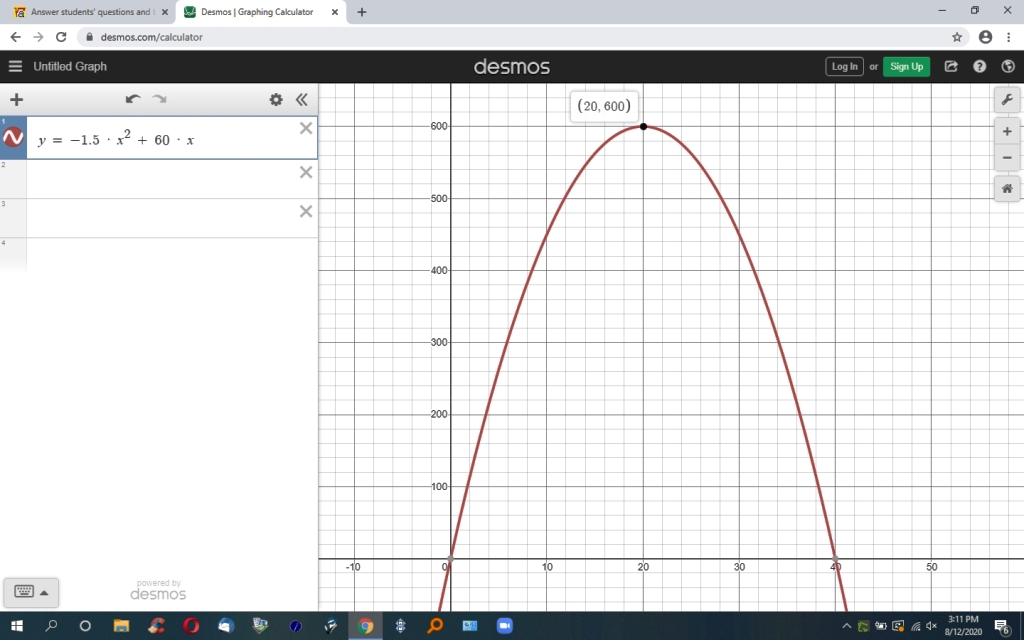Image resolution: width=1024 pixels, height=640 pixels.
Task: Click into the equation y = -1.5x² + 60x
Action: tap(116, 139)
